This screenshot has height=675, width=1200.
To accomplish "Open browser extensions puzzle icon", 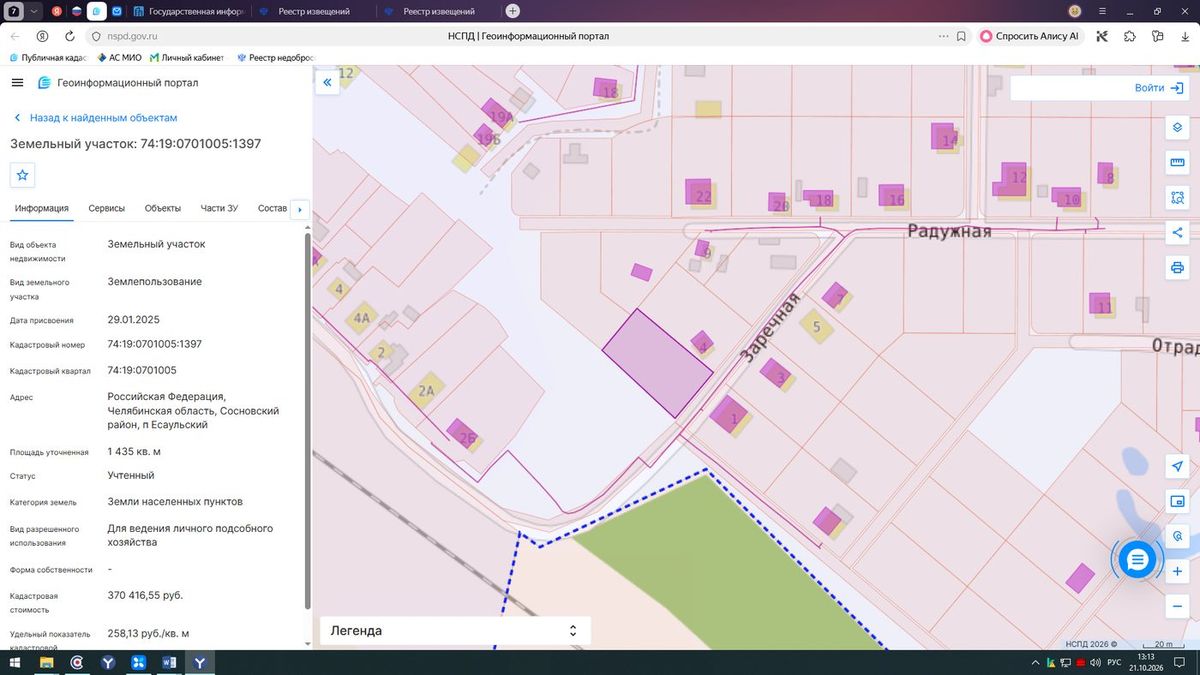I will coord(1130,36).
